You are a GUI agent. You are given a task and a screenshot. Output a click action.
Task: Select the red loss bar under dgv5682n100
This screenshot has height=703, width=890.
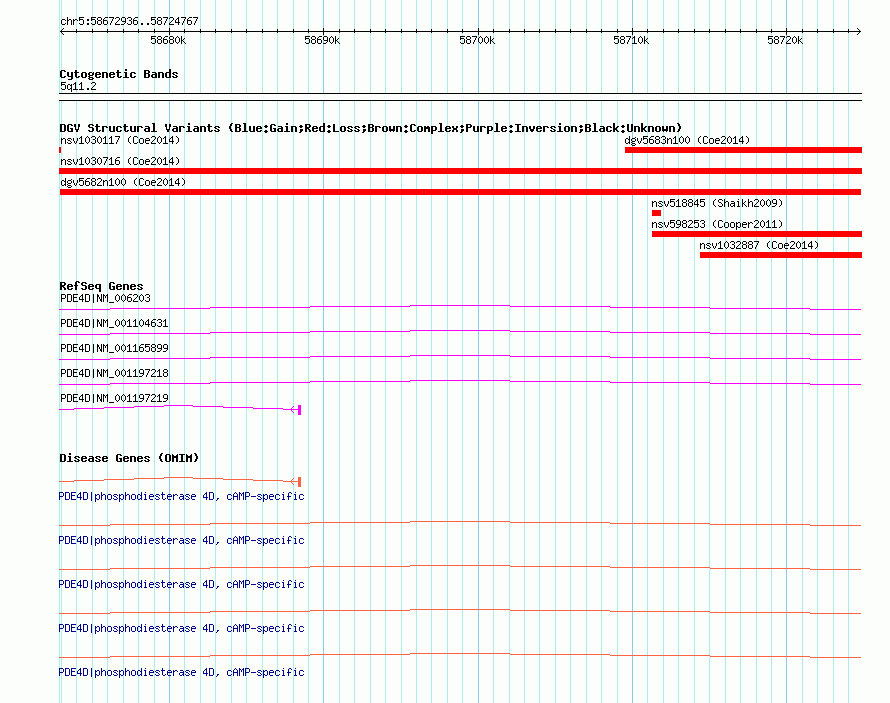tap(460, 192)
